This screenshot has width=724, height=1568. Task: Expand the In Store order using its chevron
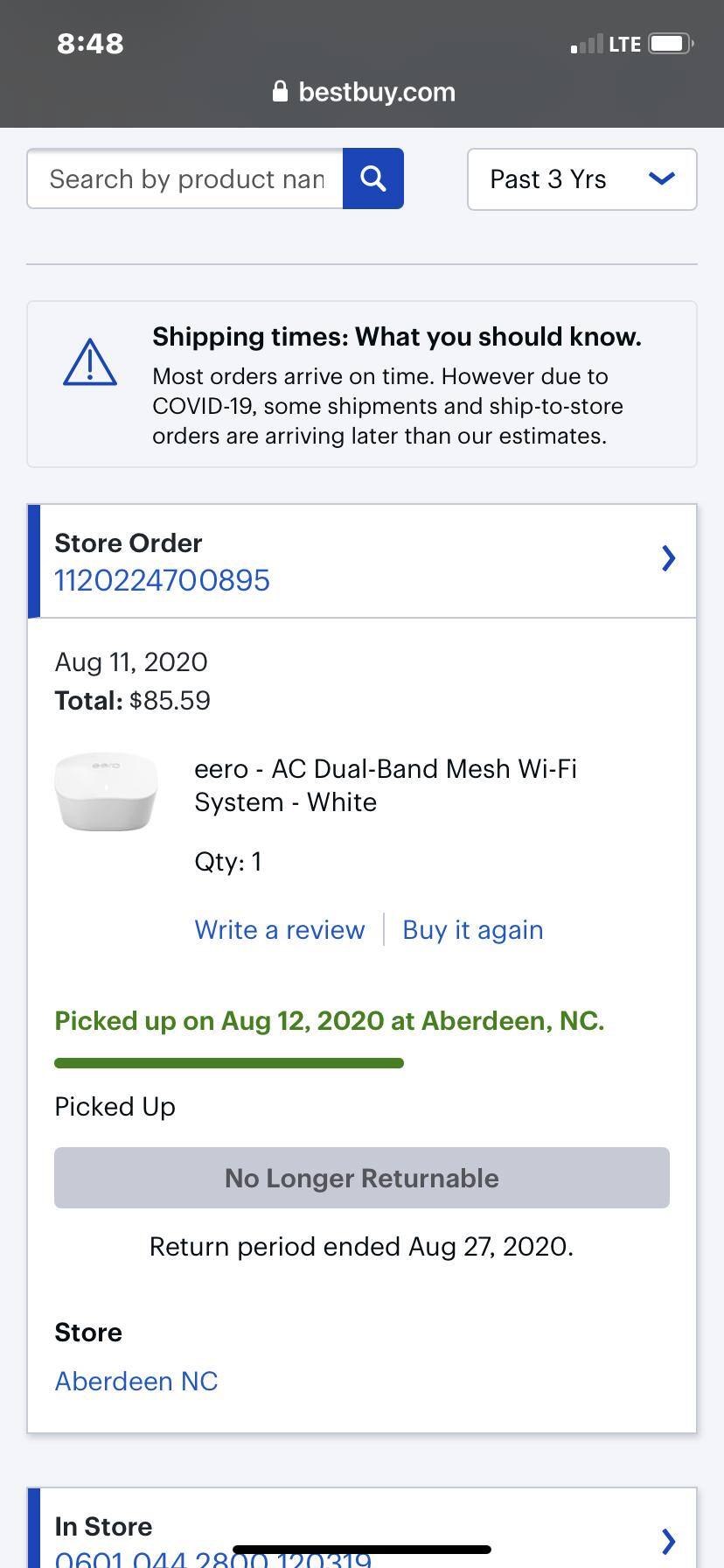668,1542
